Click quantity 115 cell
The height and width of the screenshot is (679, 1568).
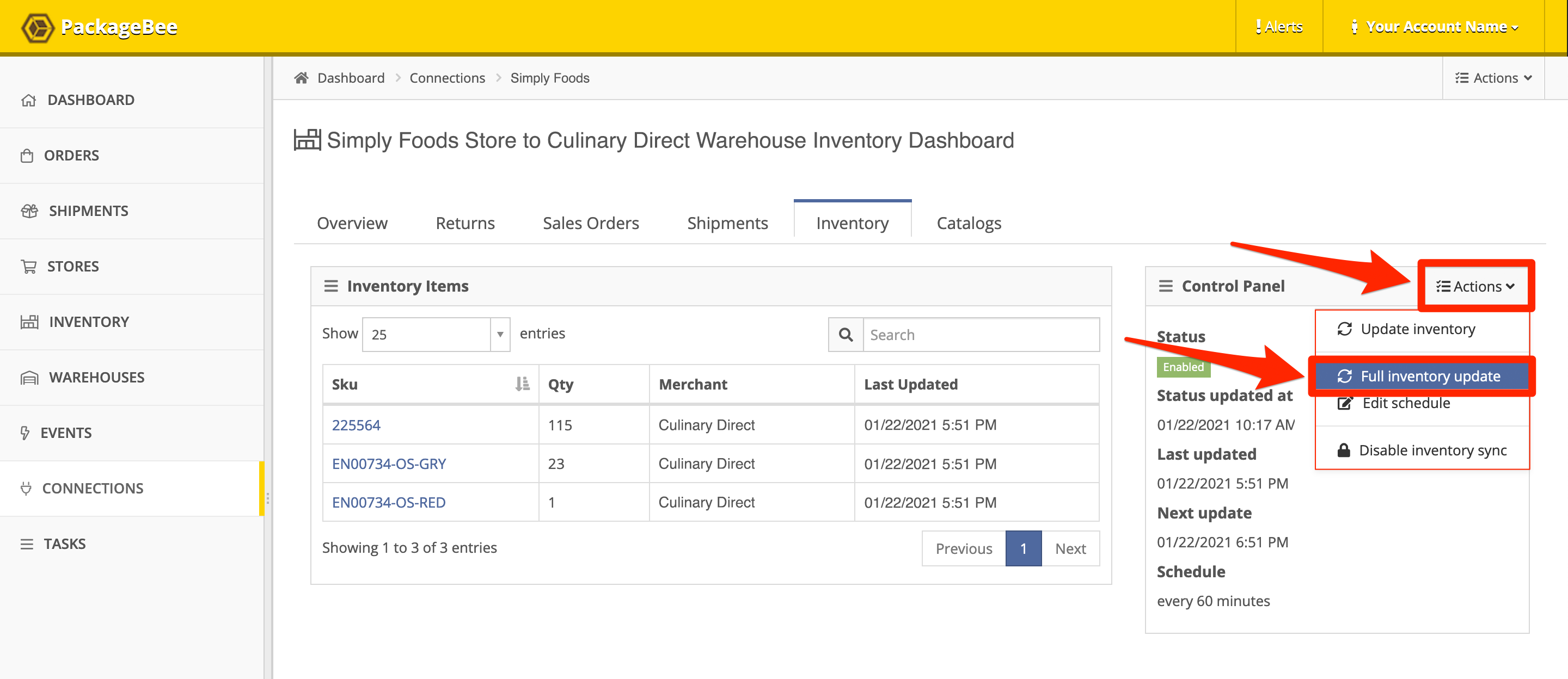pyautogui.click(x=593, y=425)
